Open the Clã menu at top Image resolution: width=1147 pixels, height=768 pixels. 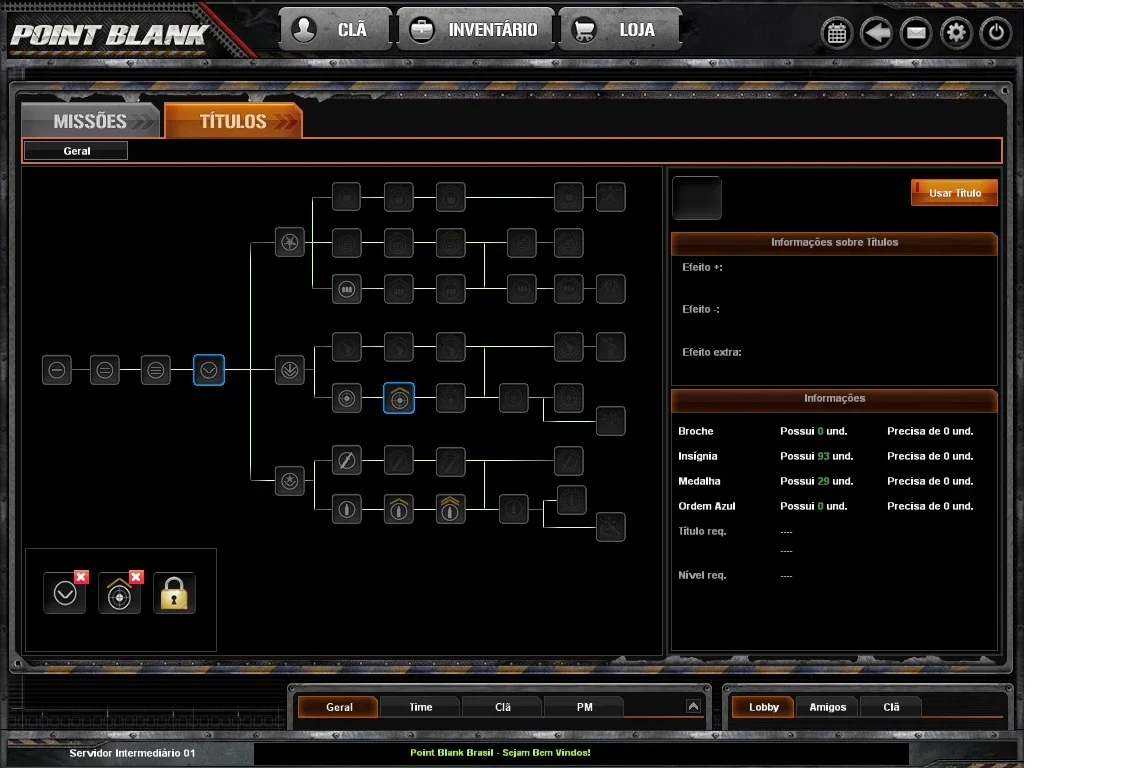click(x=335, y=30)
